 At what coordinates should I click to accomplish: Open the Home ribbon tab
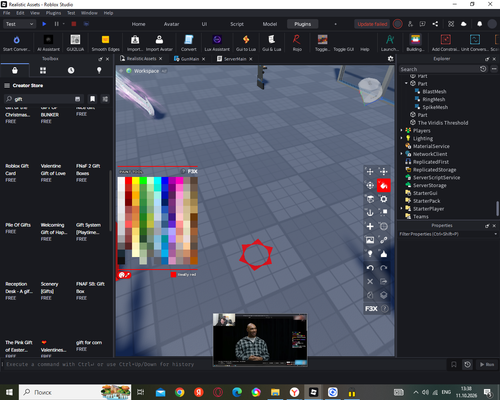(138, 24)
